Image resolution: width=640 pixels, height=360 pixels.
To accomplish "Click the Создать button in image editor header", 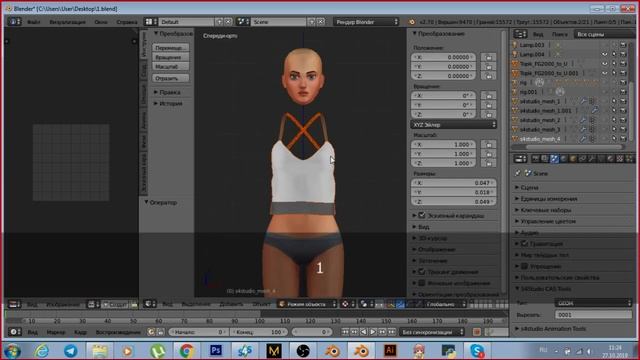I will [115, 304].
